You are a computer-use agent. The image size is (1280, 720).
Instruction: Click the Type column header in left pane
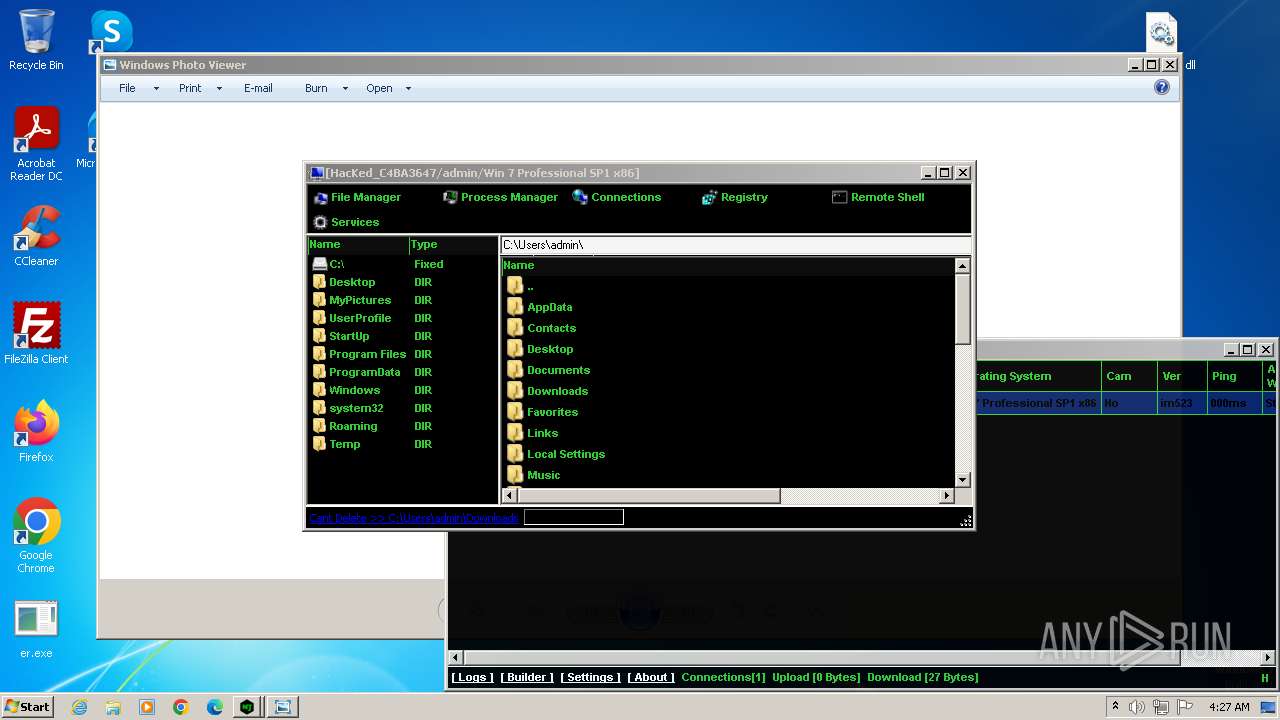coord(452,244)
